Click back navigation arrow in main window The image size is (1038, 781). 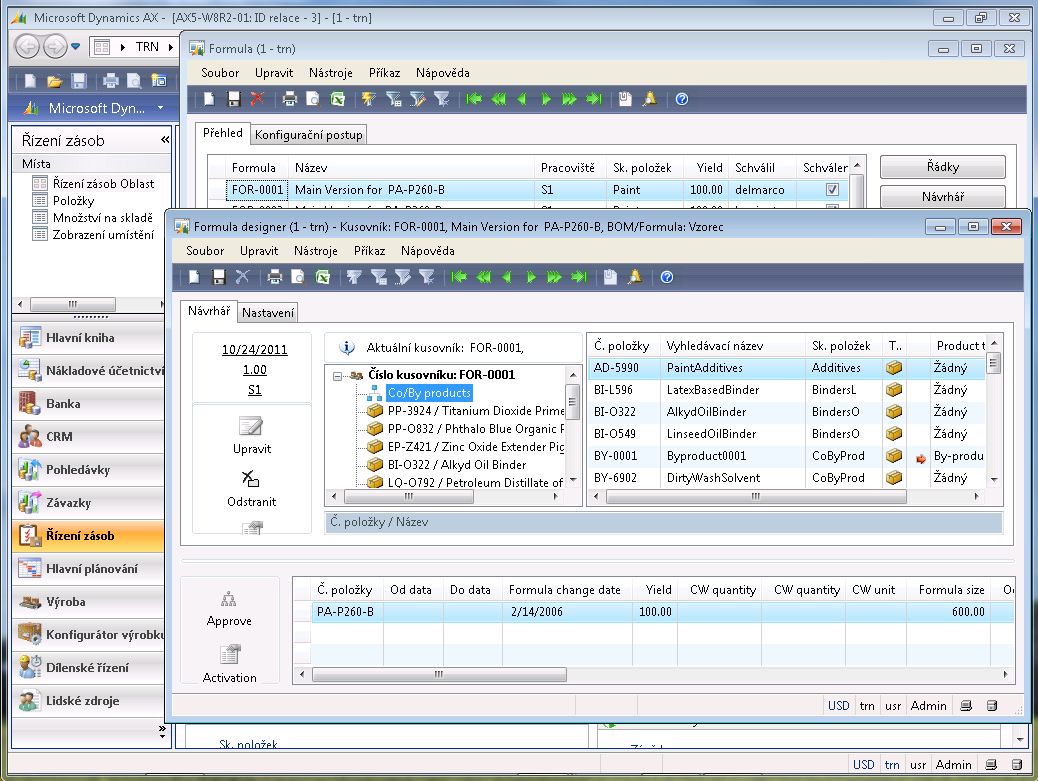coord(28,46)
